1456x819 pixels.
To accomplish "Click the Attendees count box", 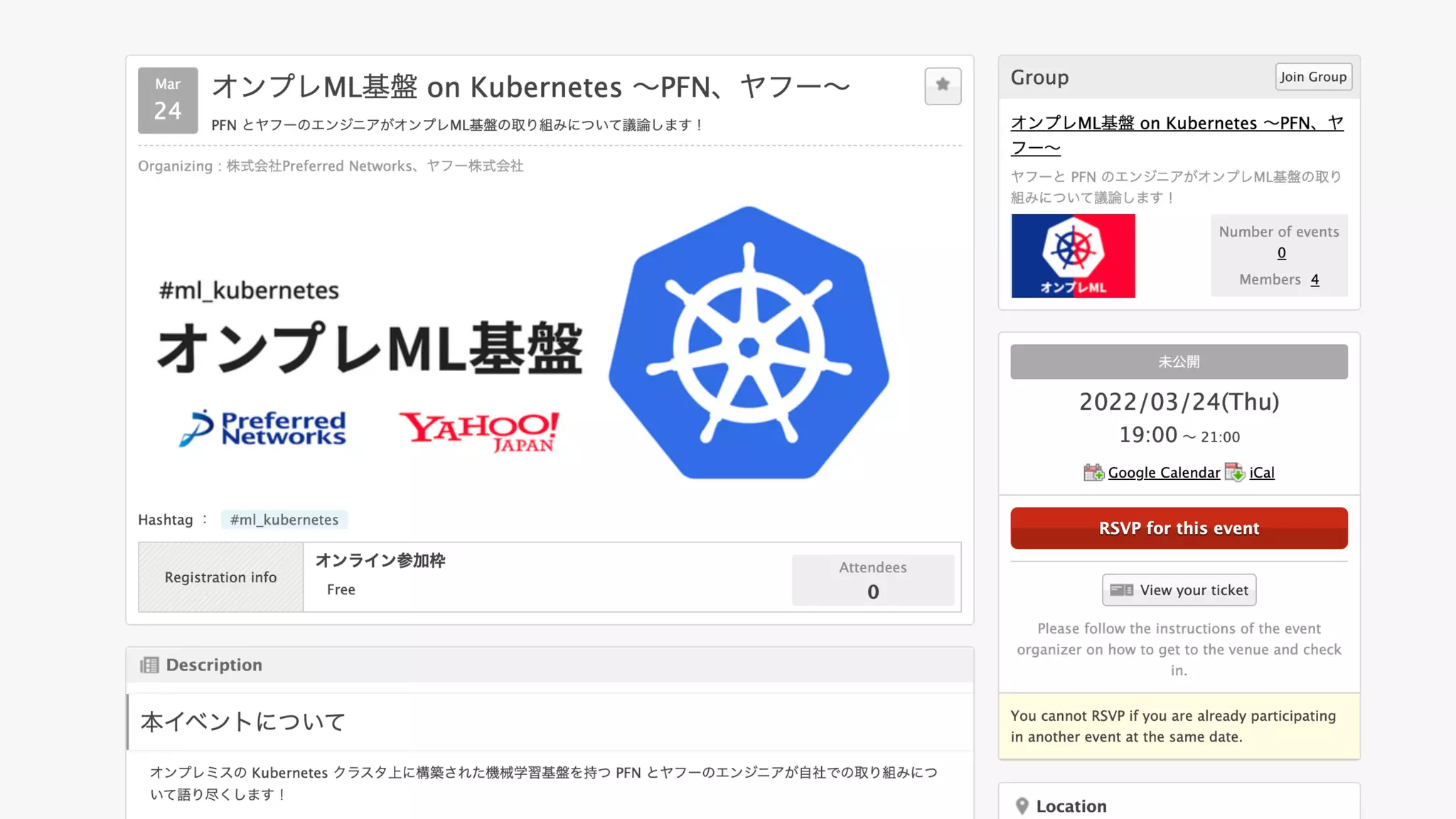I will tap(872, 580).
